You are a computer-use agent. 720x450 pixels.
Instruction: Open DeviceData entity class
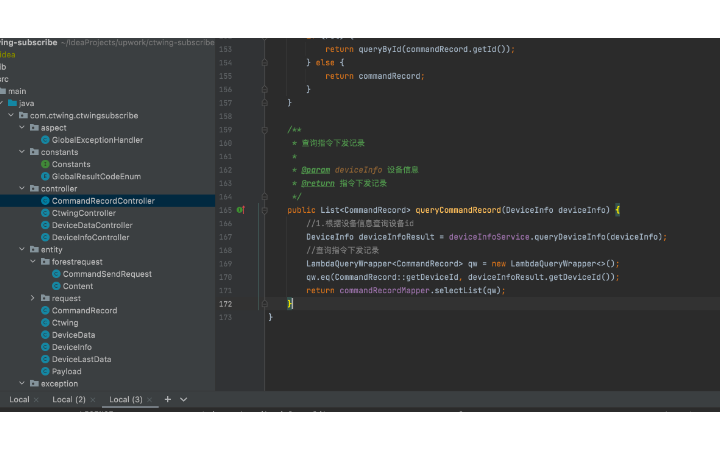[73, 335]
